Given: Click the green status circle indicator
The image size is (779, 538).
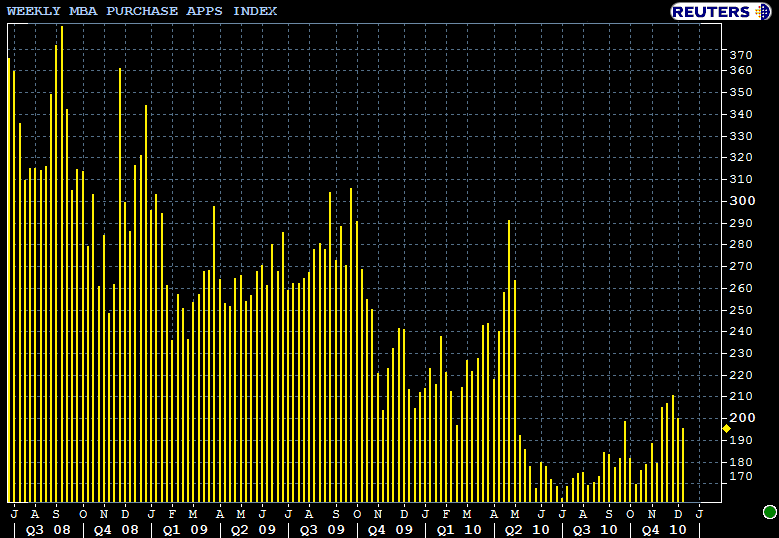Looking at the screenshot, I should 769,512.
